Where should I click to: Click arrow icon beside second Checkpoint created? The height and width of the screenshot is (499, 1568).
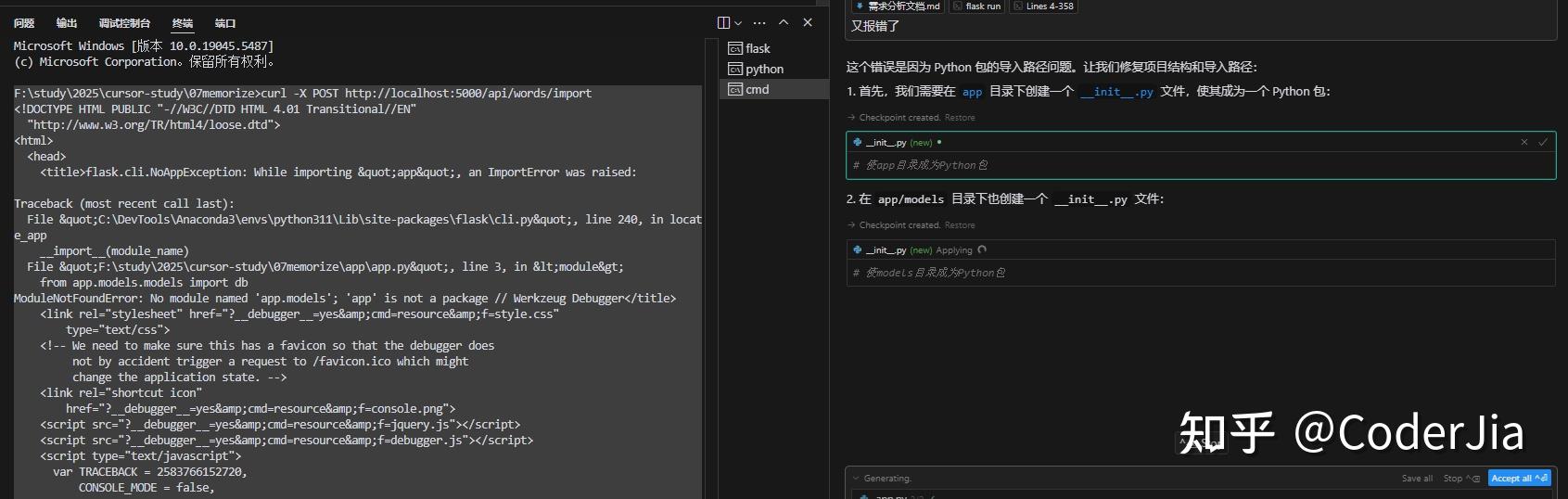[x=851, y=225]
